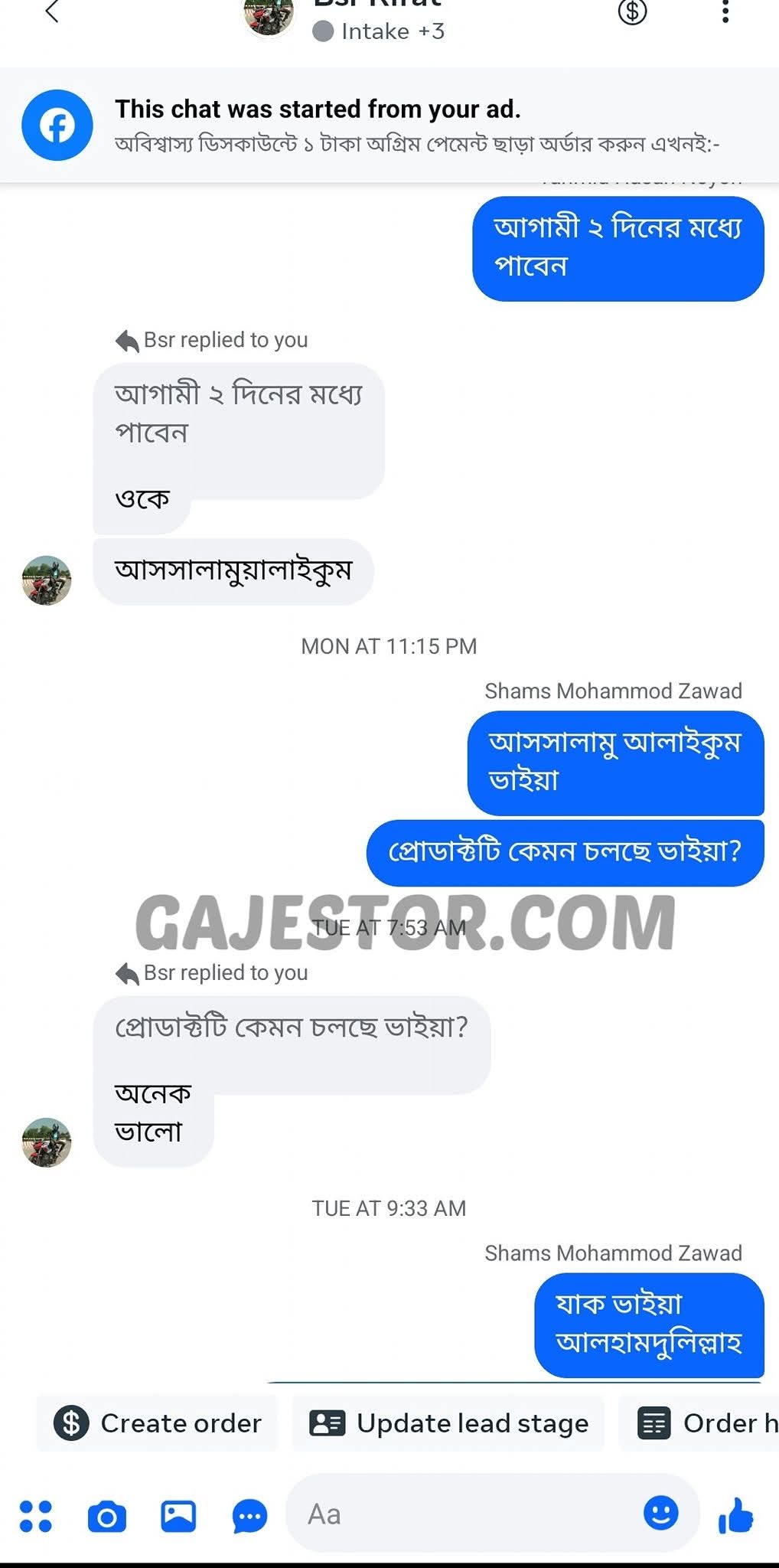This screenshot has height=1568, width=779.
Task: Open the three-dot options menu
Action: pyautogui.click(x=725, y=11)
